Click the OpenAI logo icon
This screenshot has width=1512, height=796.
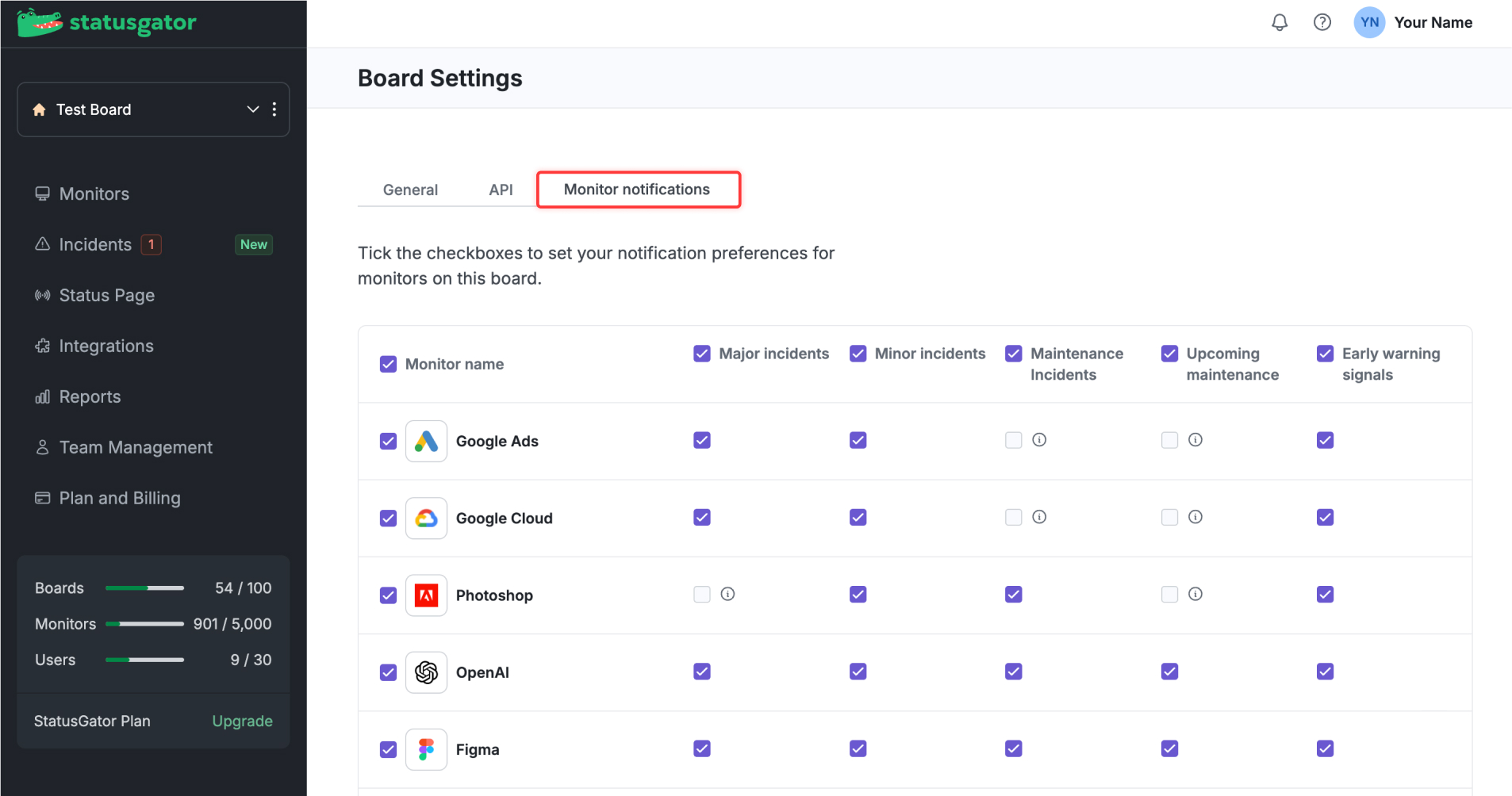426,672
